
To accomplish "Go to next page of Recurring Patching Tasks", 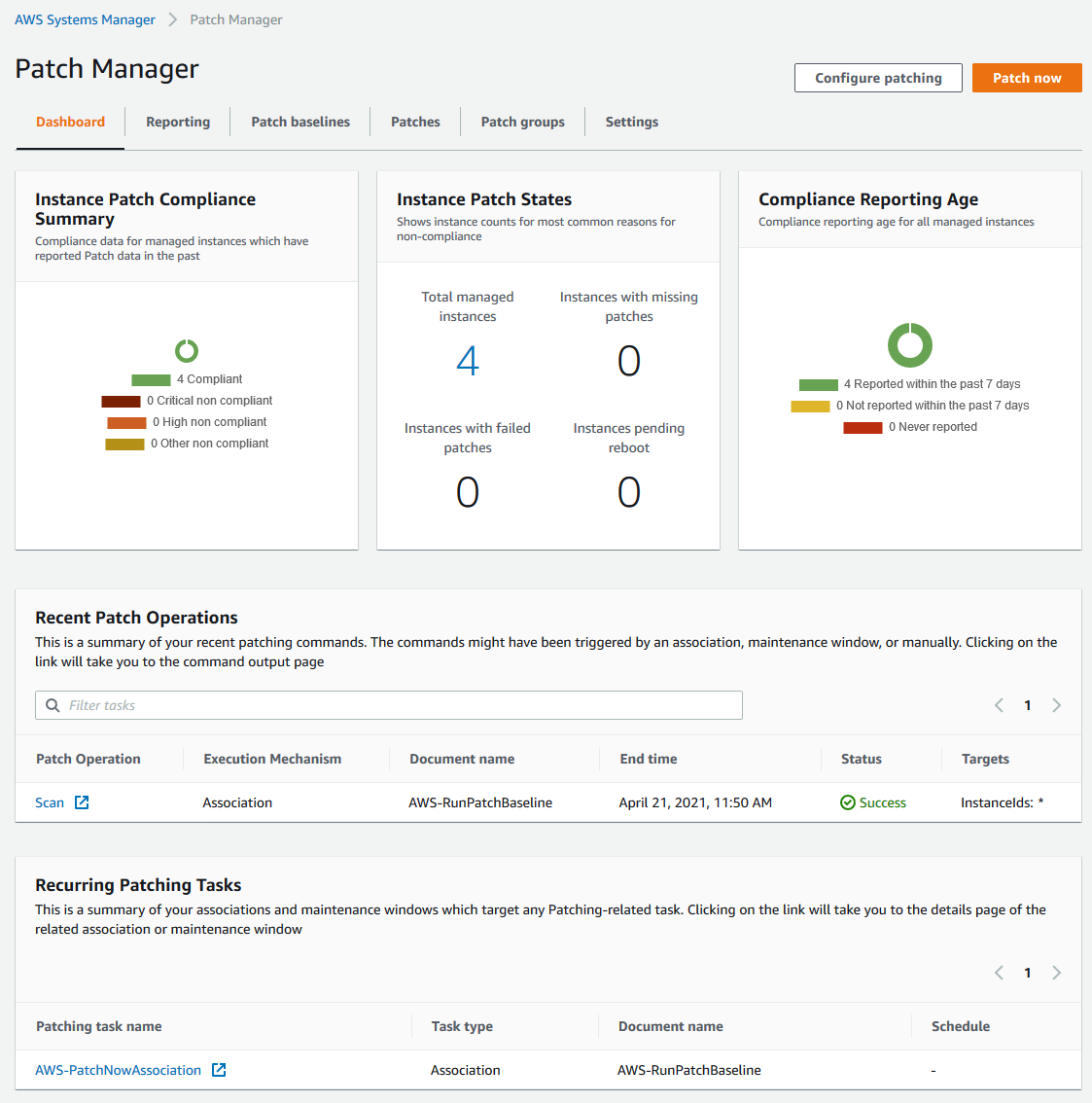I will 1056,973.
